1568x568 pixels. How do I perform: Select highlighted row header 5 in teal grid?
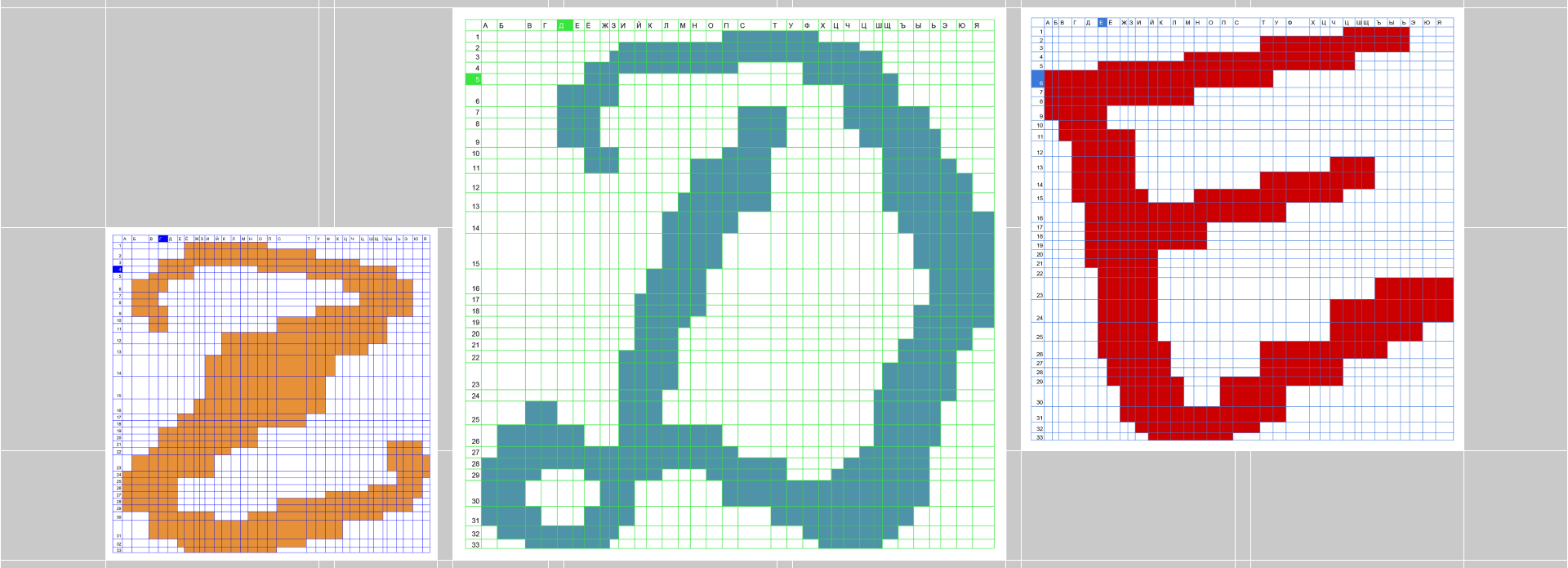[474, 79]
